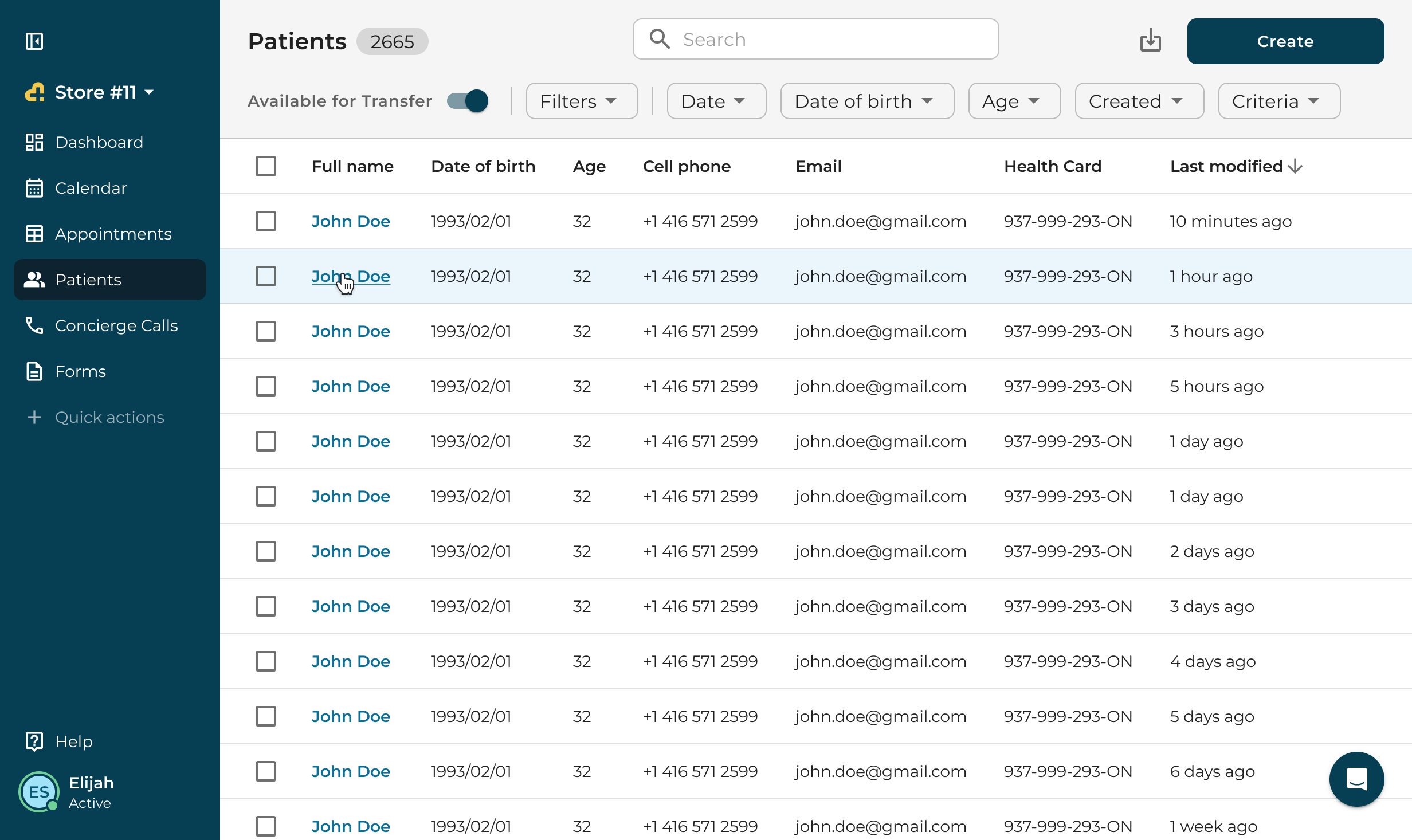Click the Date of birth column header

pos(483,166)
